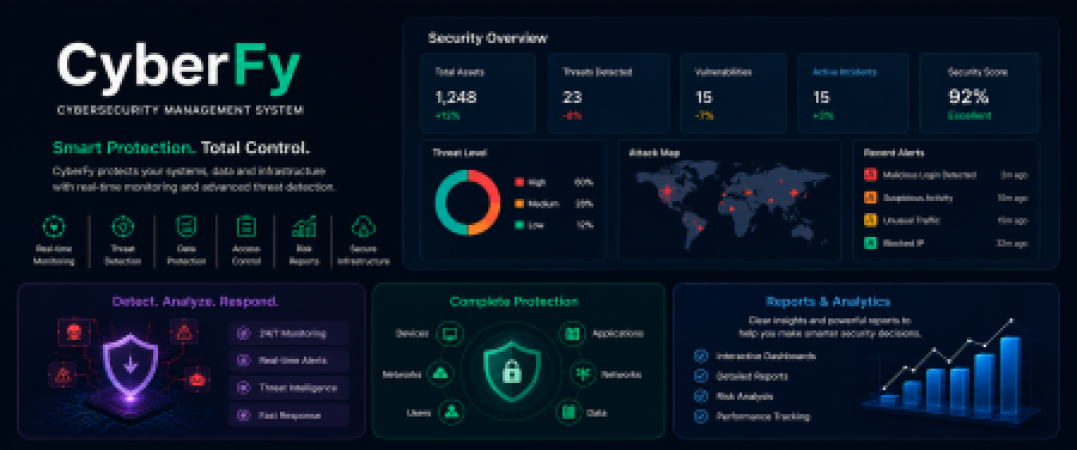
Task: Open the Access Control clipboard icon
Action: pyautogui.click(x=245, y=227)
